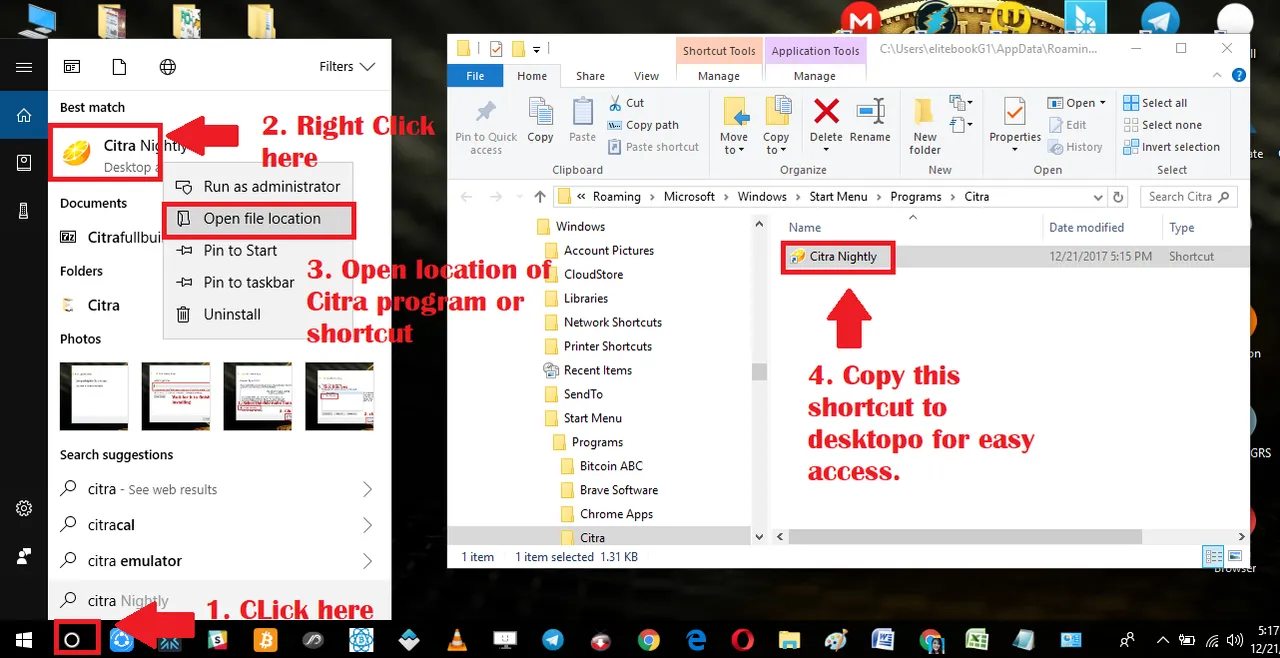The height and width of the screenshot is (658, 1280).
Task: Choose Run as administrator
Action: coord(258,186)
